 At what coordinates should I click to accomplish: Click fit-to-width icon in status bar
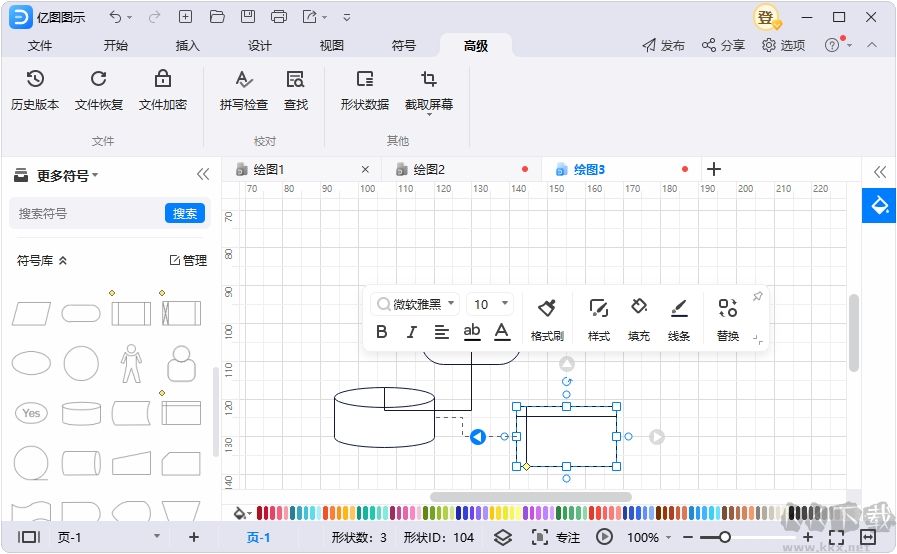(868, 537)
